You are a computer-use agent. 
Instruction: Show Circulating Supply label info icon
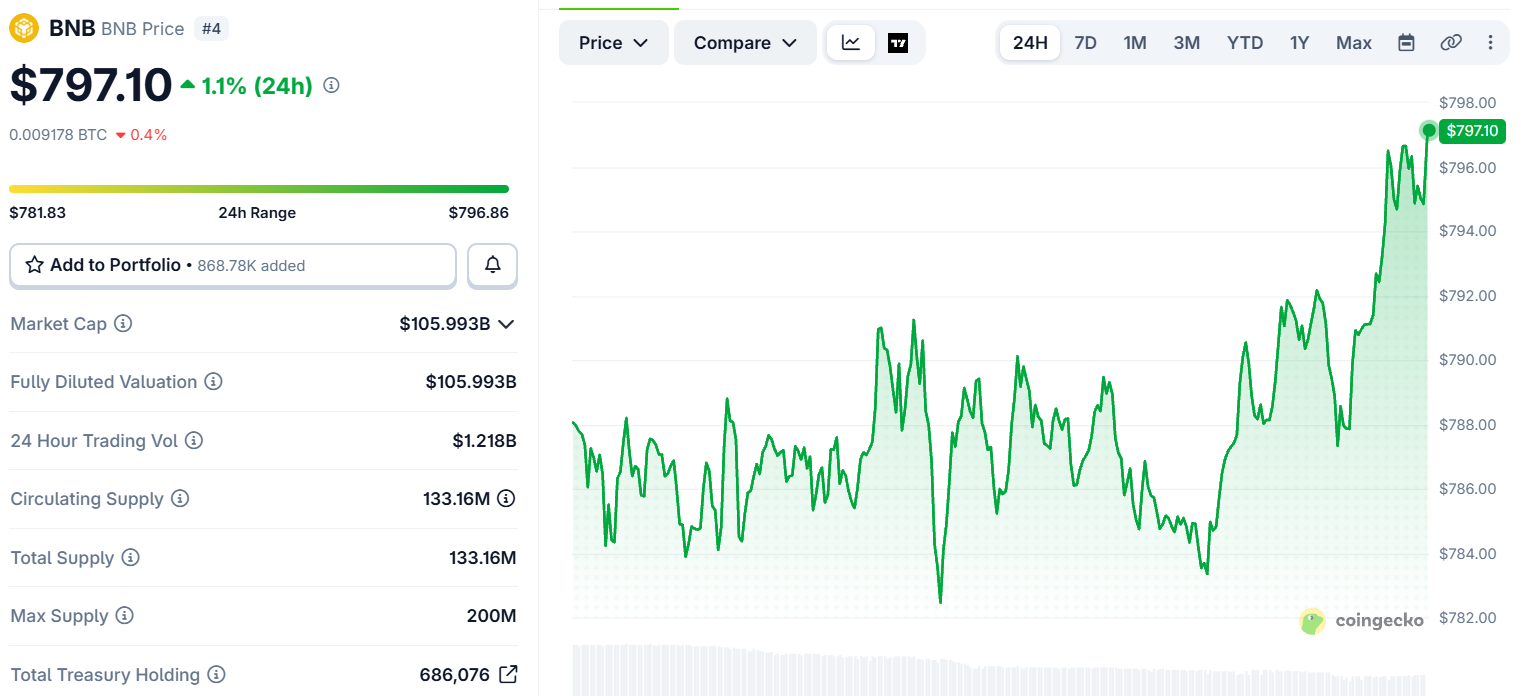180,498
